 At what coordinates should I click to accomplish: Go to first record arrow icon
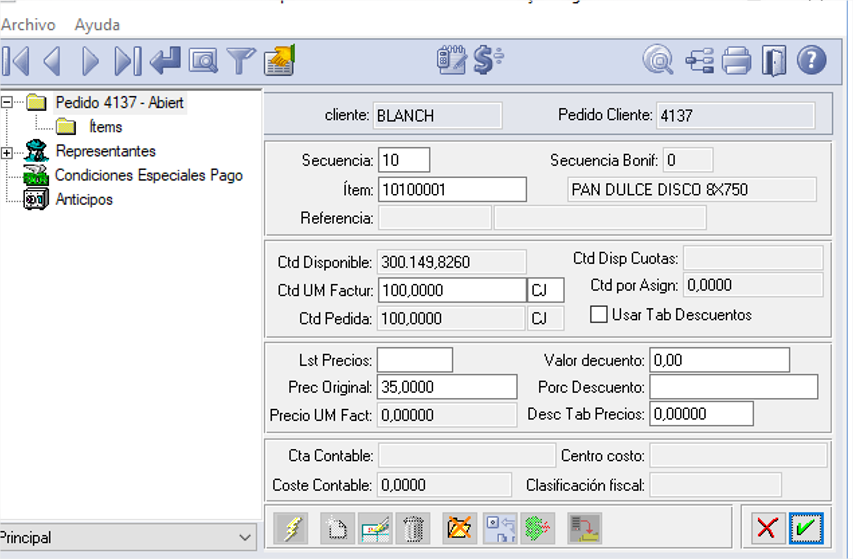(x=16, y=60)
